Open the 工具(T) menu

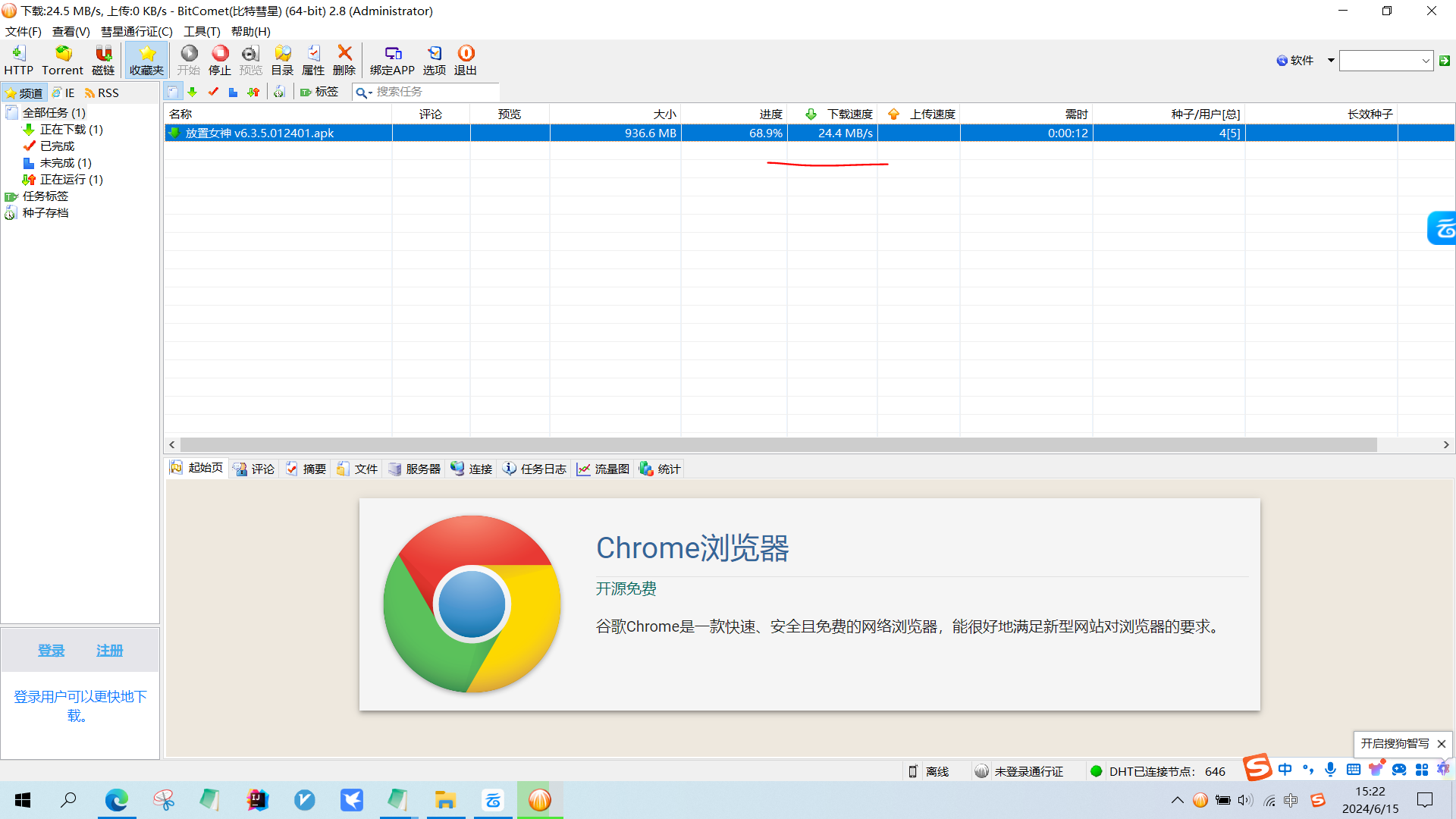point(201,31)
